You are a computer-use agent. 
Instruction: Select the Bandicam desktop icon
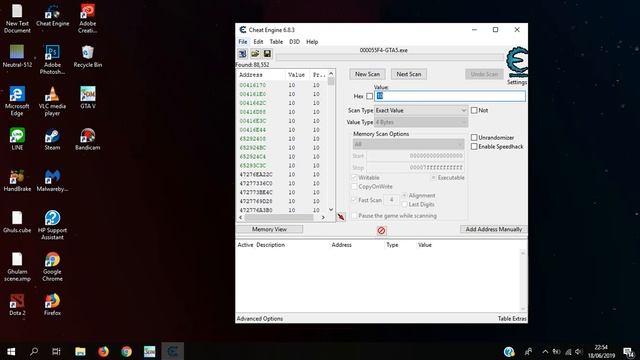click(87, 139)
